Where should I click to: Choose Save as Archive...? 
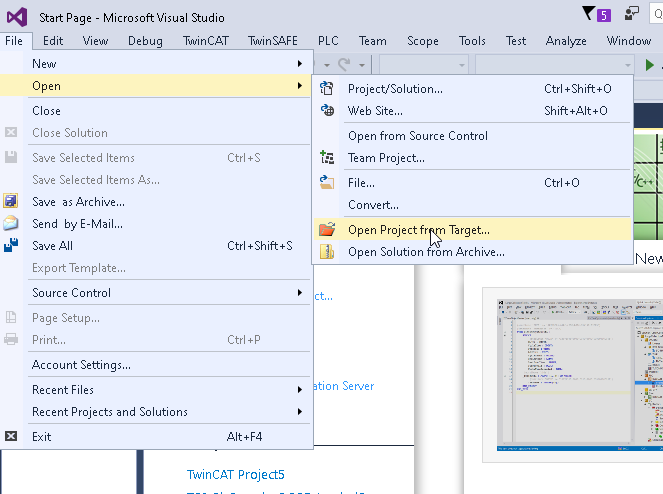pos(155,201)
